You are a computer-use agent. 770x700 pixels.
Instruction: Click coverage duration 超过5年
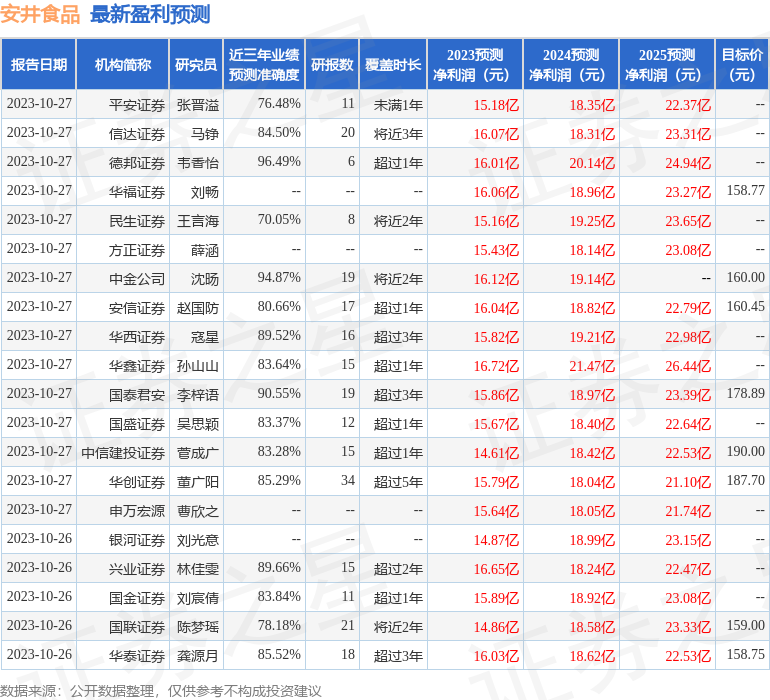398,481
